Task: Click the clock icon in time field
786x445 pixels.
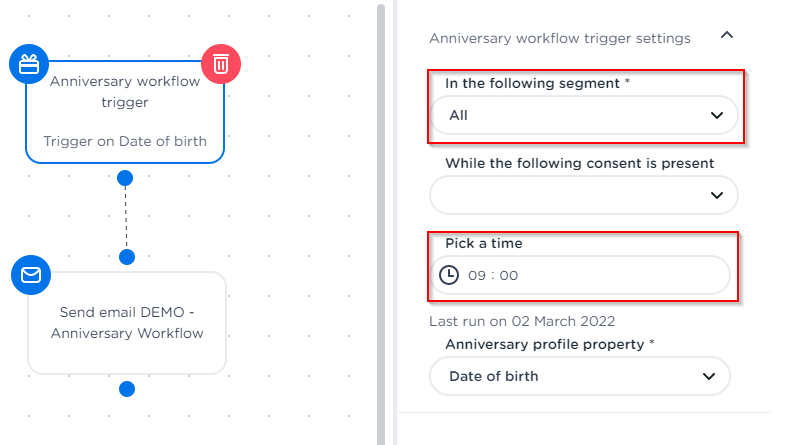Action: (x=450, y=275)
